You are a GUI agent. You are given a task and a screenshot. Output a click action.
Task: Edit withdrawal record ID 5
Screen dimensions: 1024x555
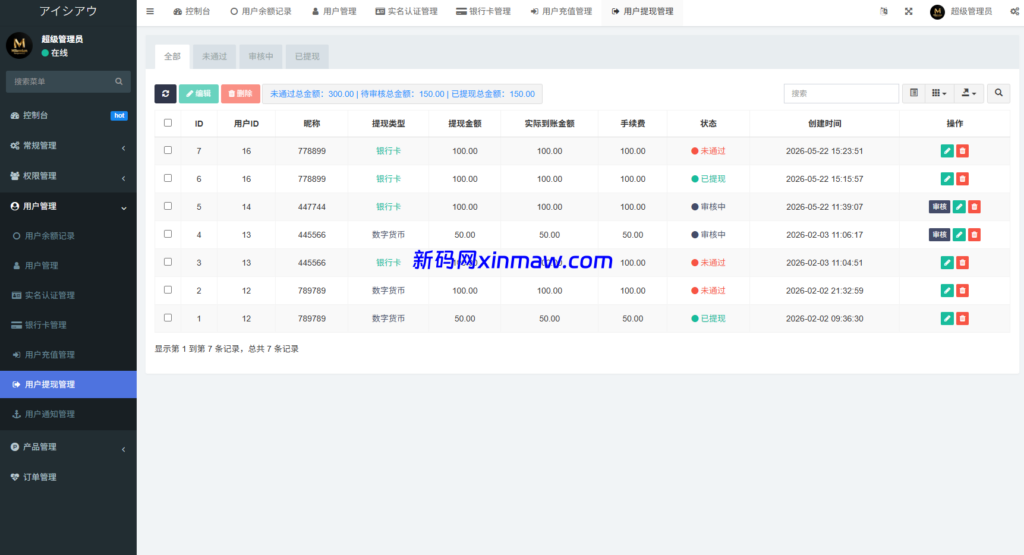(x=959, y=207)
